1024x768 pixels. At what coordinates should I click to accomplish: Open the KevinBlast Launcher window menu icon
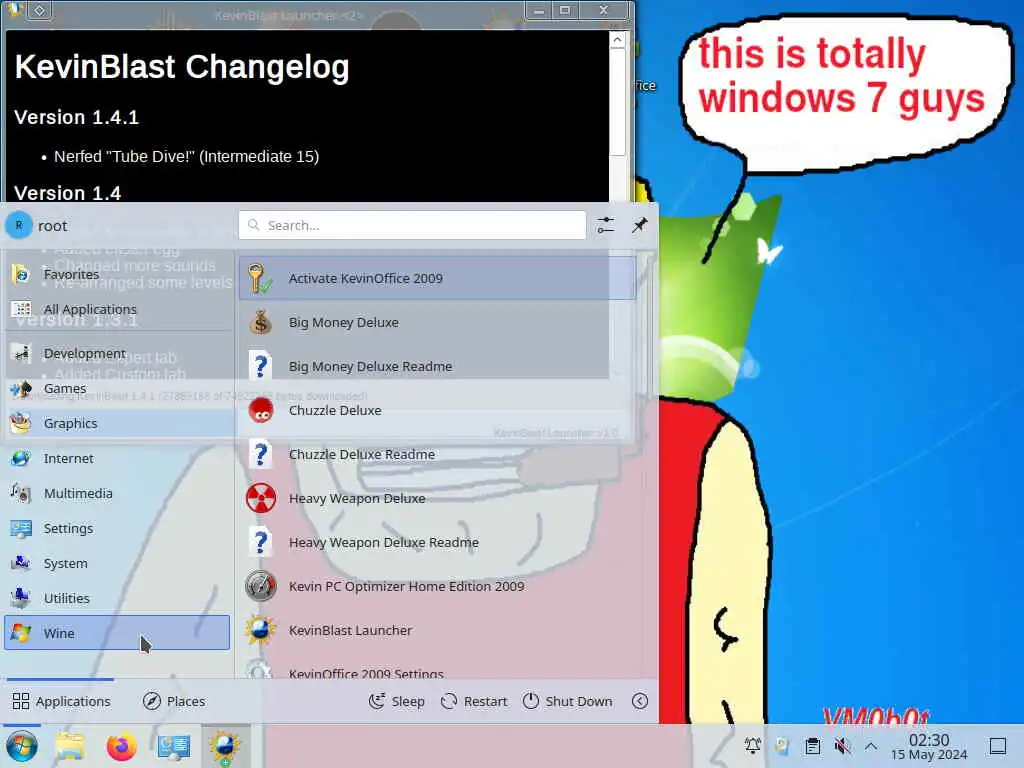[x=16, y=9]
